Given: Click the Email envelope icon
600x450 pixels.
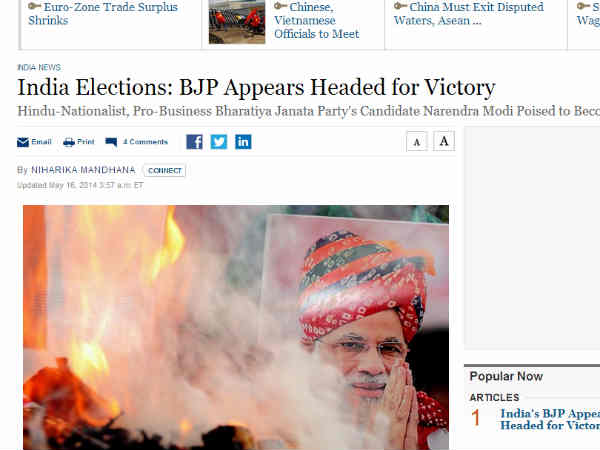Looking at the screenshot, I should (23, 142).
